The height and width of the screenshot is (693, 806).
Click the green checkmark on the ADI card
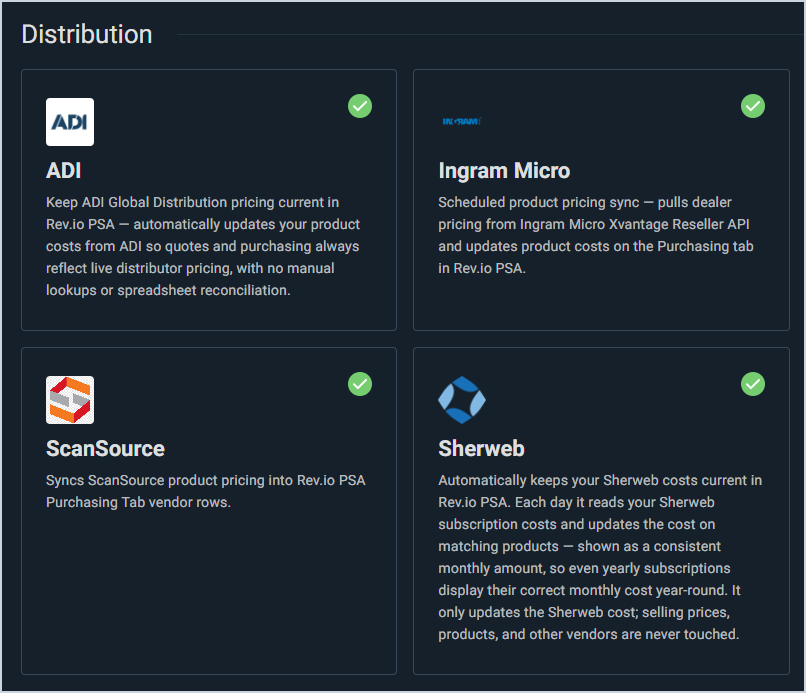pyautogui.click(x=360, y=106)
